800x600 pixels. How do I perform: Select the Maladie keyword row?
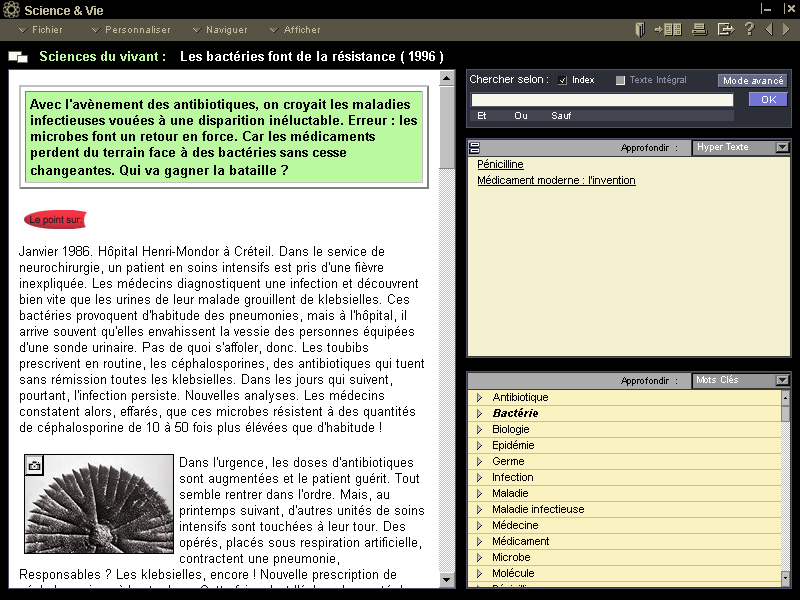[625, 494]
